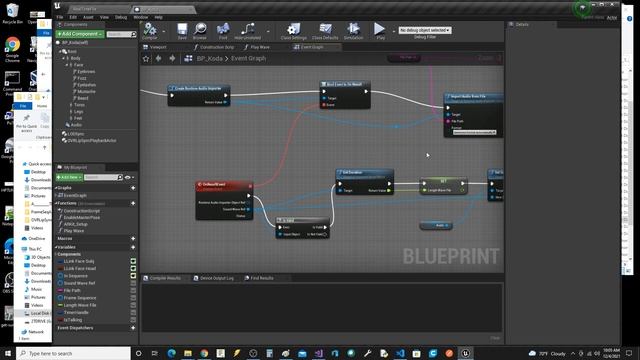This screenshot has height=360, width=640.
Task: Open the Compile options dropdown arrow
Action: 164,31
